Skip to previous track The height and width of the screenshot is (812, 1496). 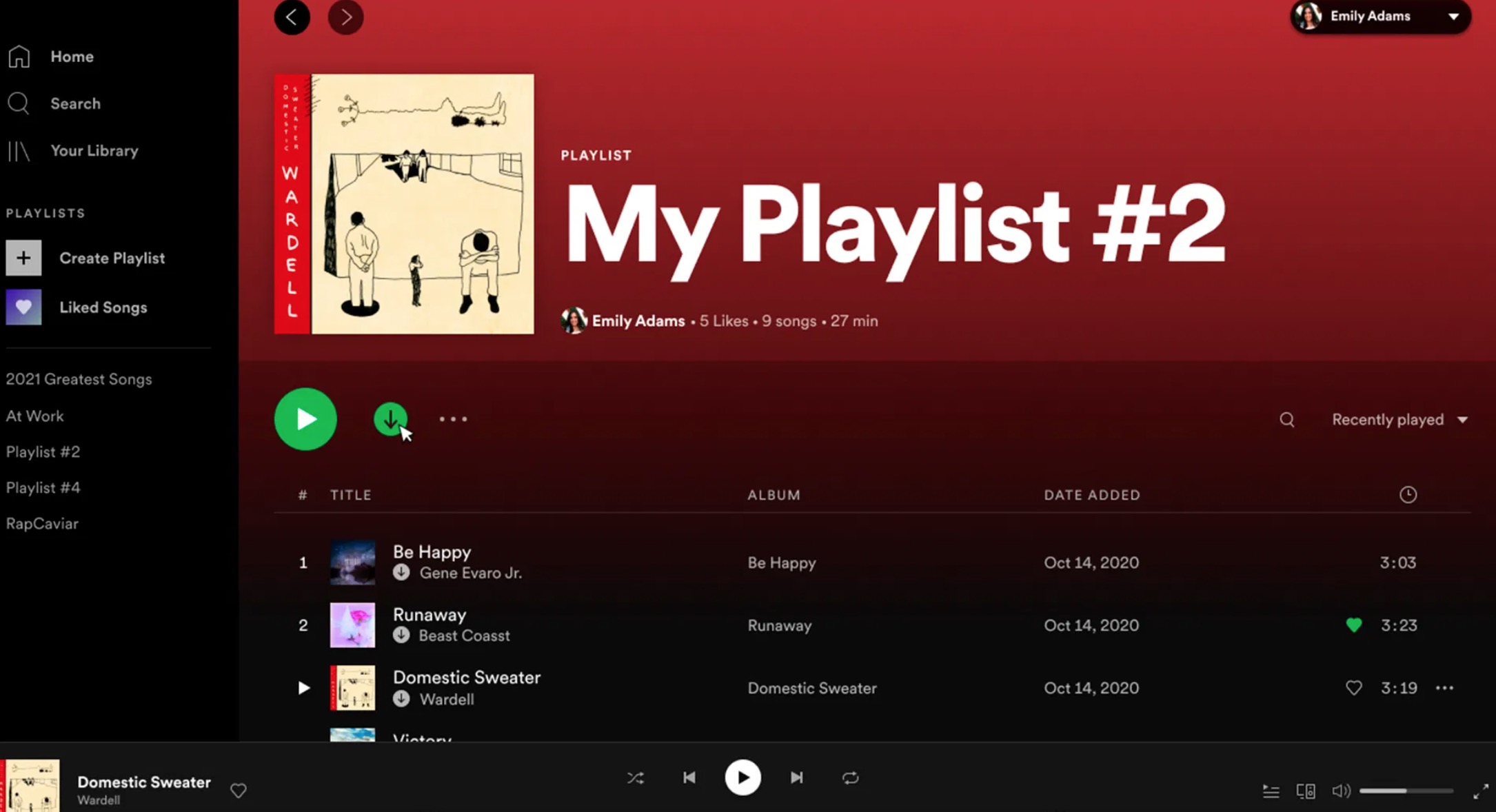(x=689, y=778)
